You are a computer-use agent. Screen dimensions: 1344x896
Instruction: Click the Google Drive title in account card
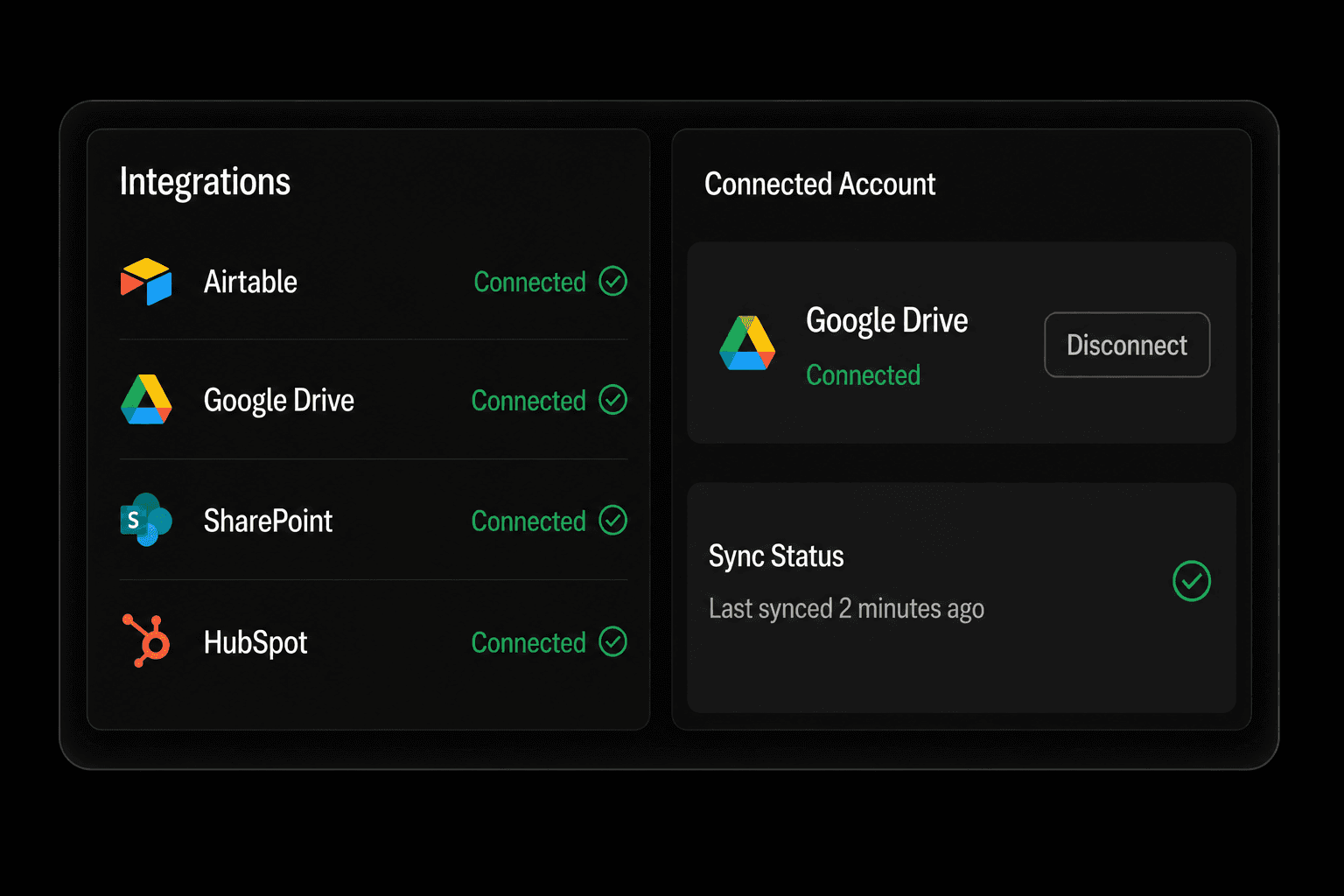coord(886,321)
